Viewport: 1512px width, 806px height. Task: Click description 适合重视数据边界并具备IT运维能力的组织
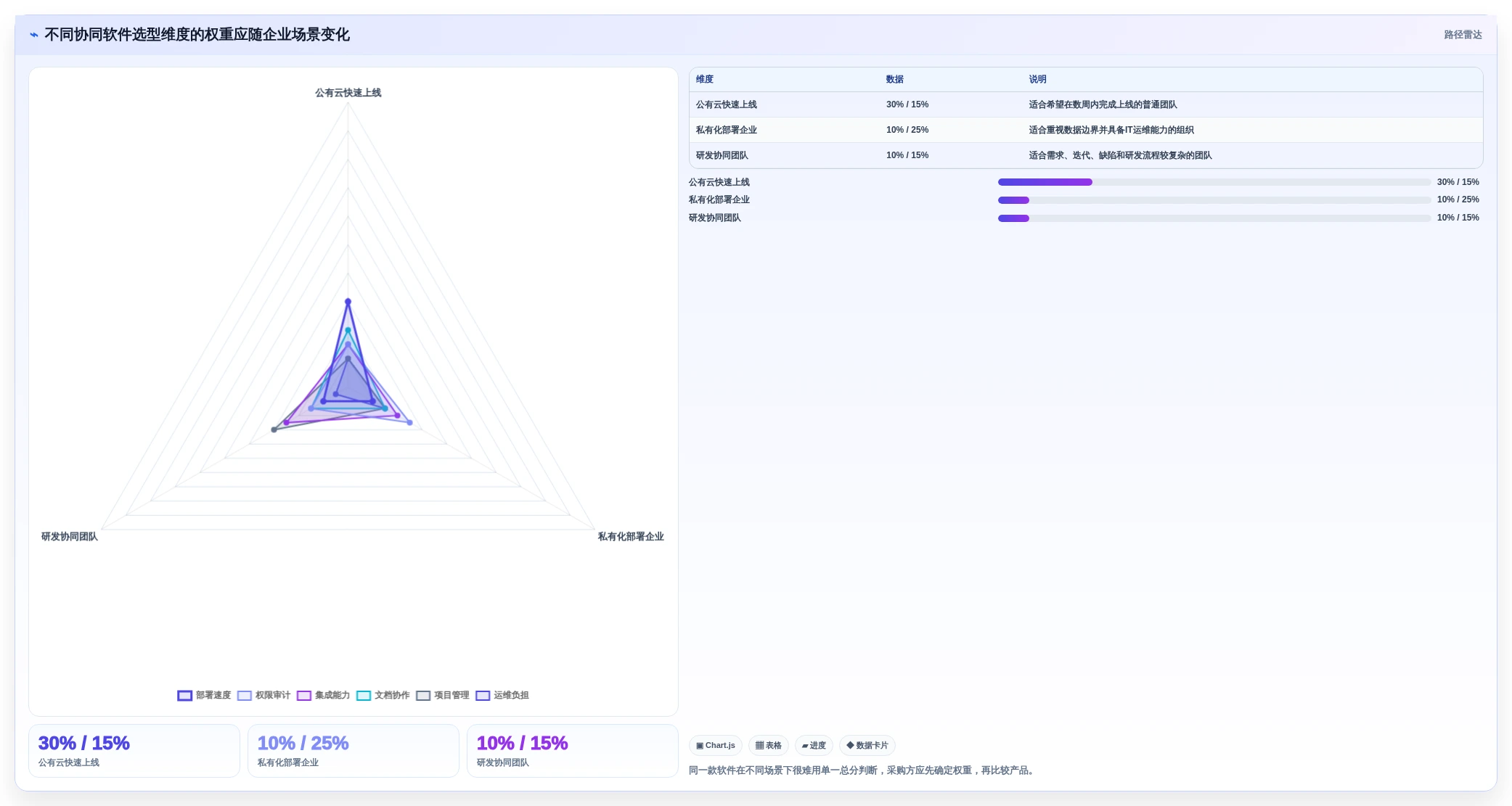coord(1111,130)
